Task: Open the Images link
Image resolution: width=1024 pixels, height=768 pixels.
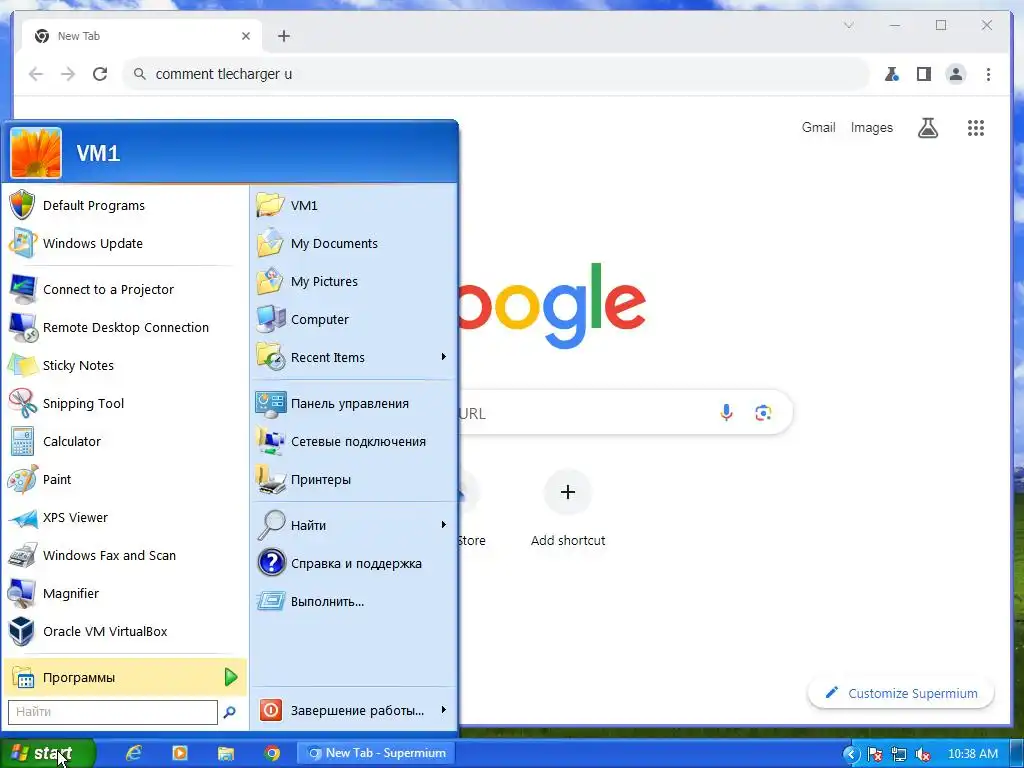Action: tap(871, 127)
